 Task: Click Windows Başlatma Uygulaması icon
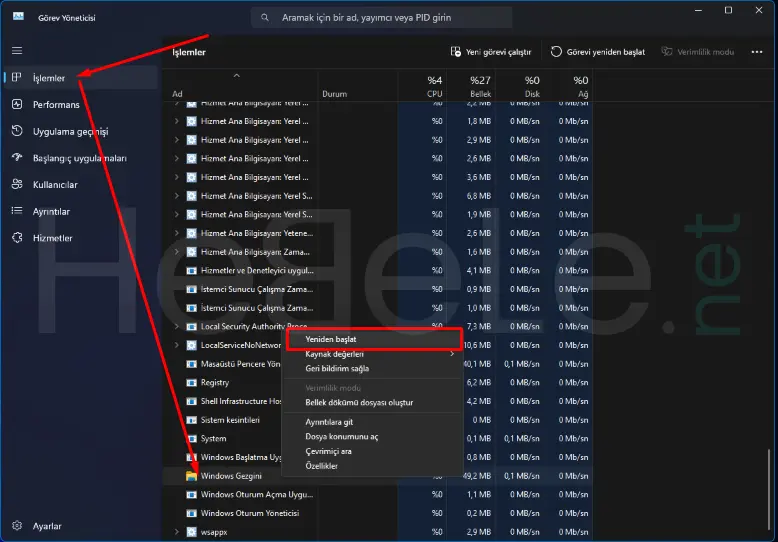coord(192,457)
